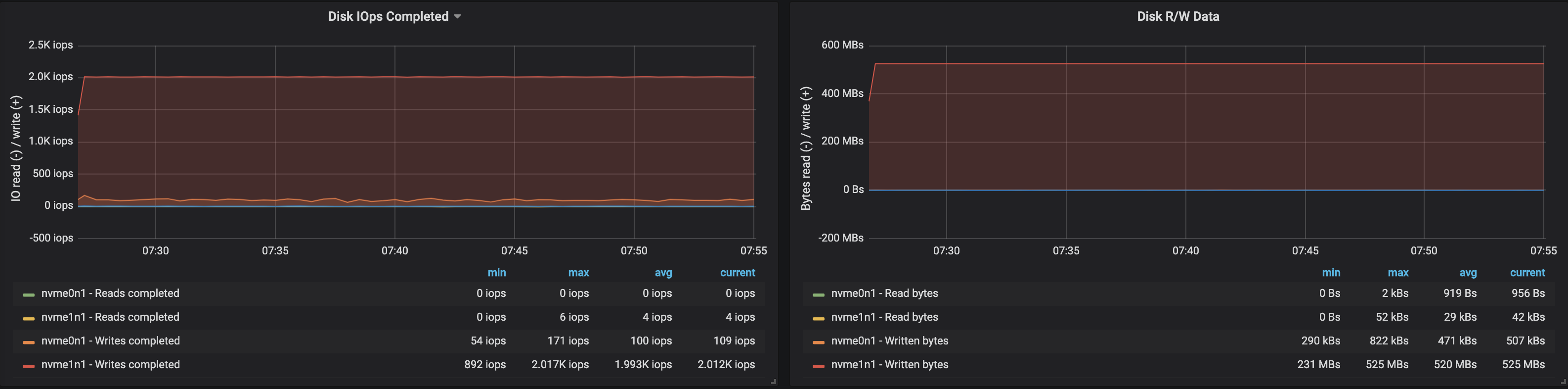Open color picker for nvme1n1 - Reads completed
The width and height of the screenshot is (1568, 389).
tap(29, 318)
